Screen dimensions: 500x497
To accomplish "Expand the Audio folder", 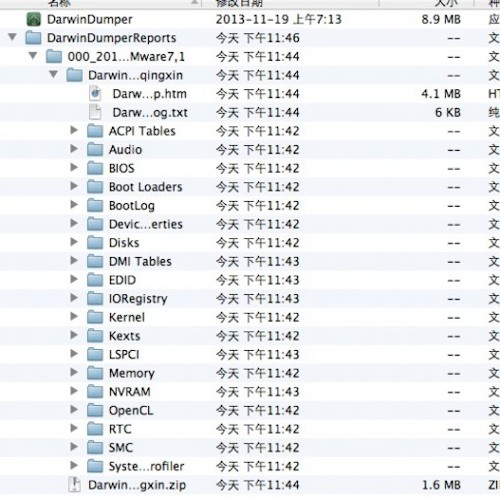I will click(74, 149).
